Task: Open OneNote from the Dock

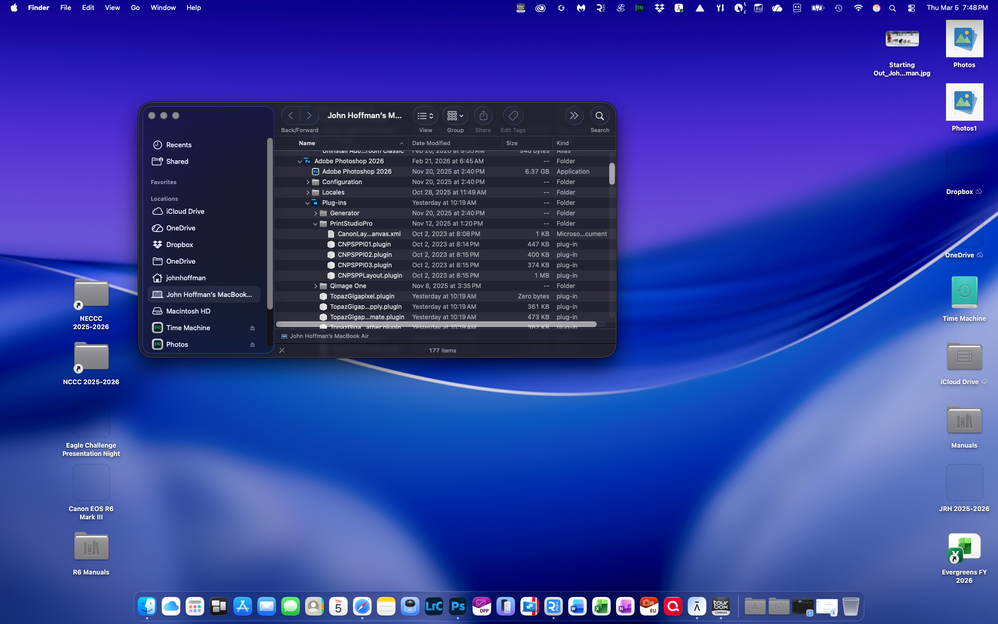Action: 625,606
